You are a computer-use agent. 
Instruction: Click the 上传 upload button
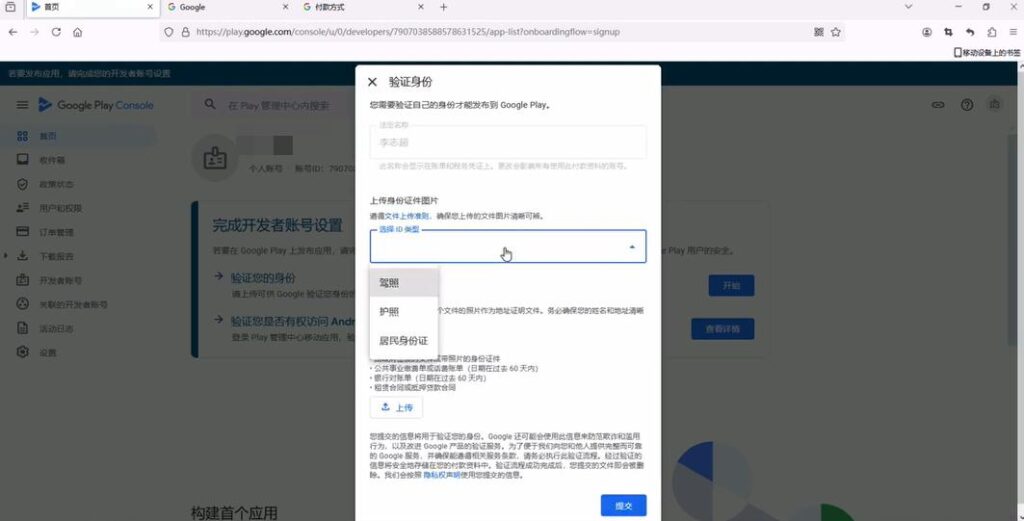coord(396,408)
